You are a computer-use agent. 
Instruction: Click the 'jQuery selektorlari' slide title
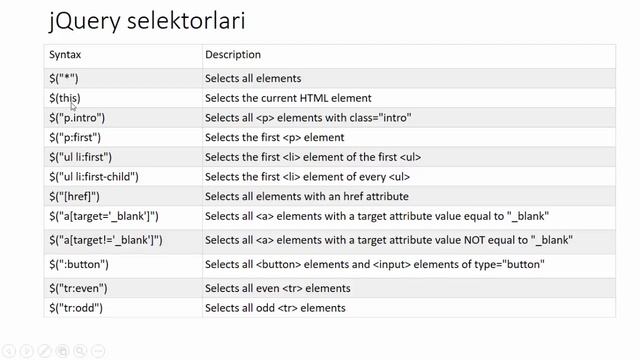click(147, 21)
